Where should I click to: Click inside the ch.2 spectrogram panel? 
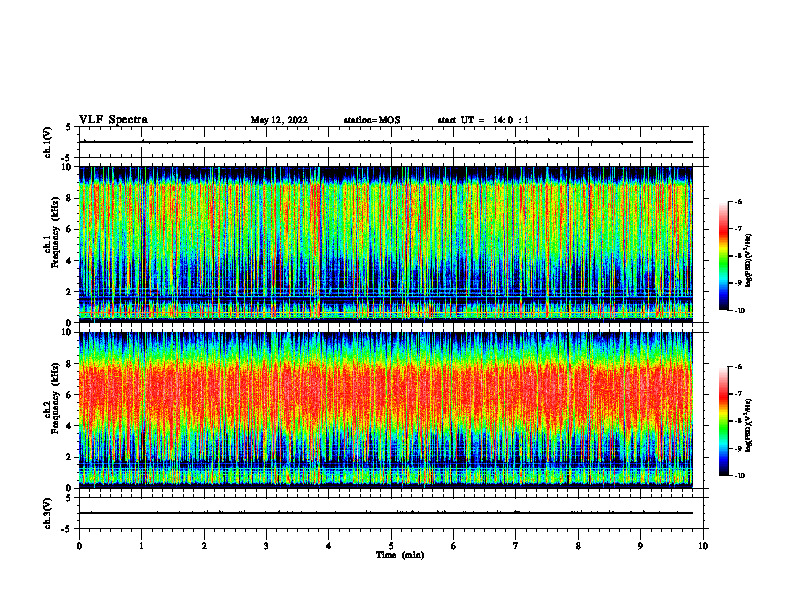386,410
